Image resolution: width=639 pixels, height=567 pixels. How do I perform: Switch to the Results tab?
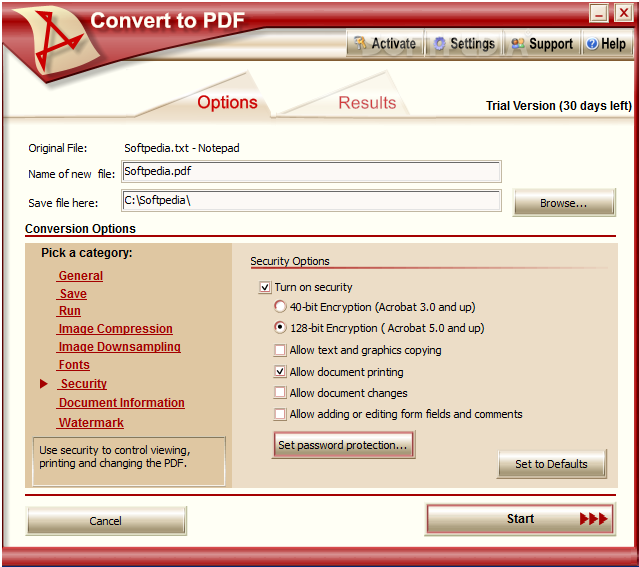click(x=367, y=103)
